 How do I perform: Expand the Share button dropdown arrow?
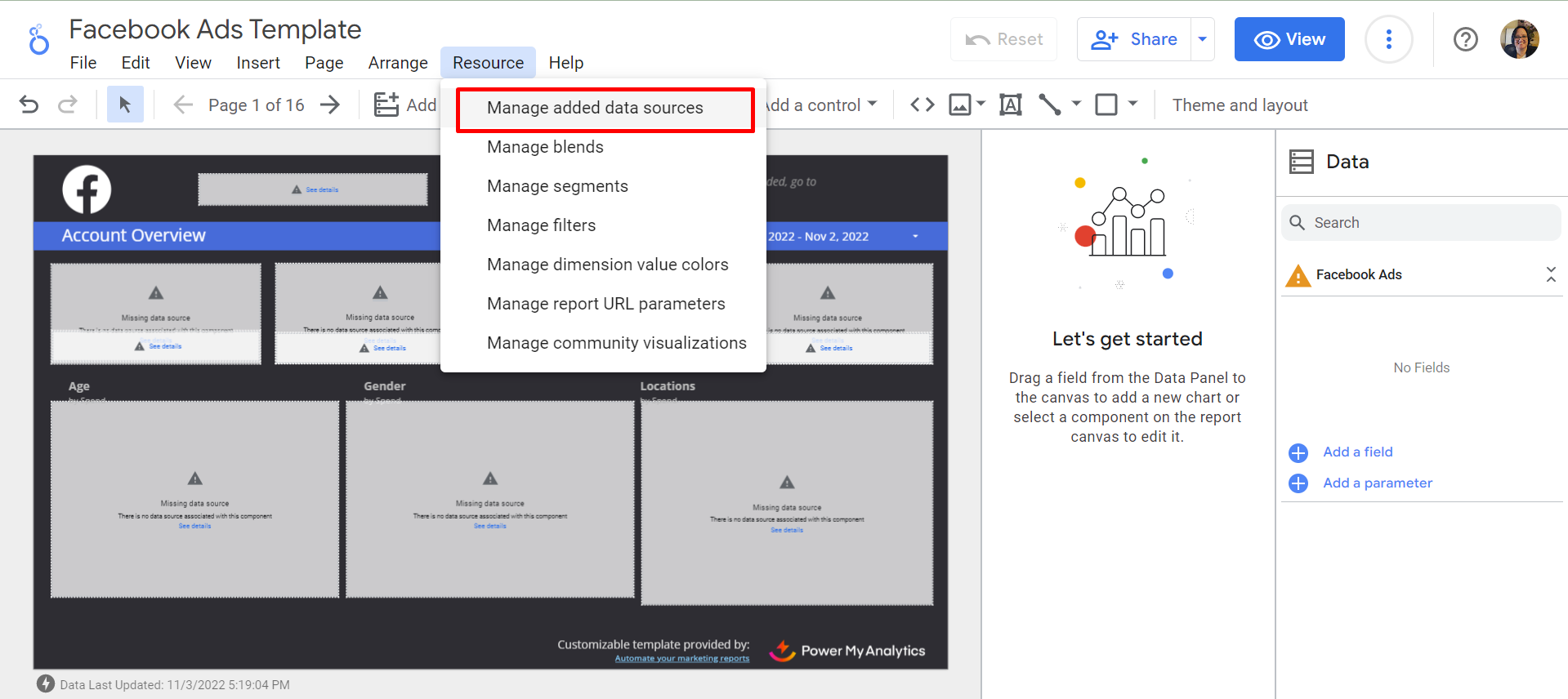1202,39
